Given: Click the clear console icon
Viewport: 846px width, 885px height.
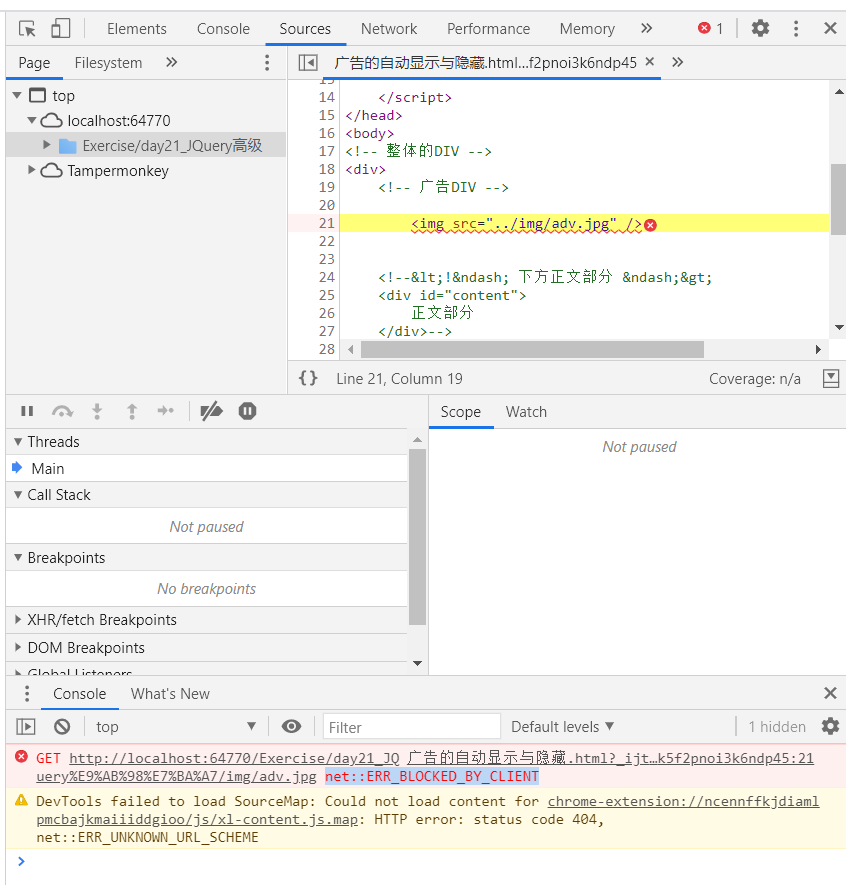Looking at the screenshot, I should (x=61, y=726).
